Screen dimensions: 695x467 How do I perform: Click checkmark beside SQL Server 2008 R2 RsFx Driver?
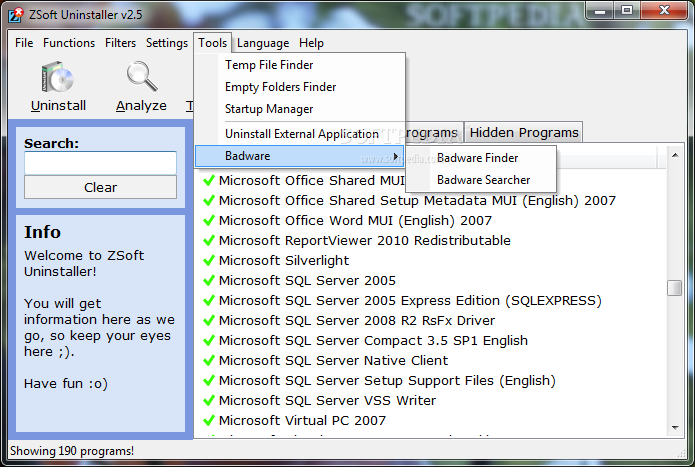pyautogui.click(x=209, y=320)
